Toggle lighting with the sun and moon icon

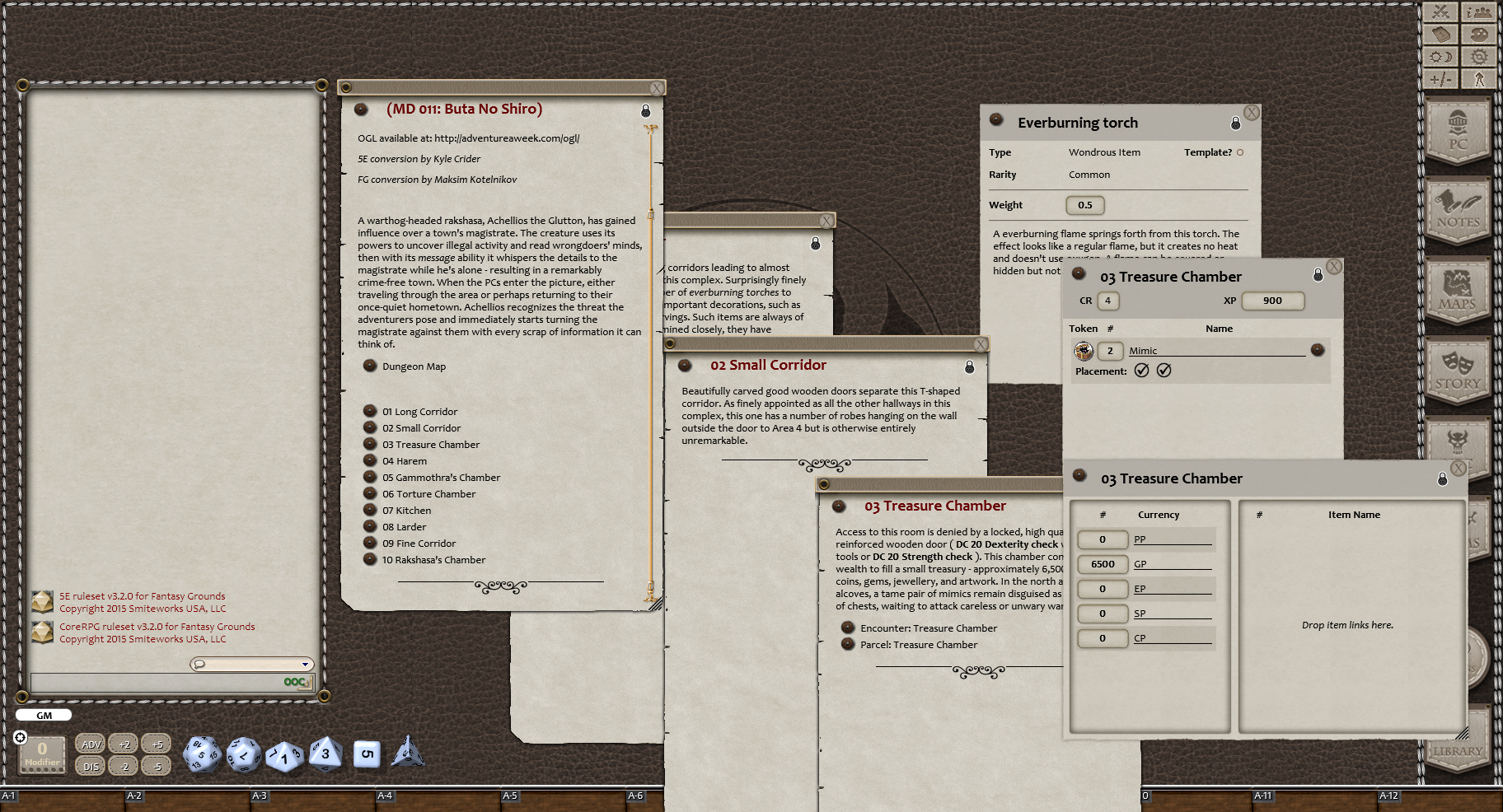(x=1440, y=56)
